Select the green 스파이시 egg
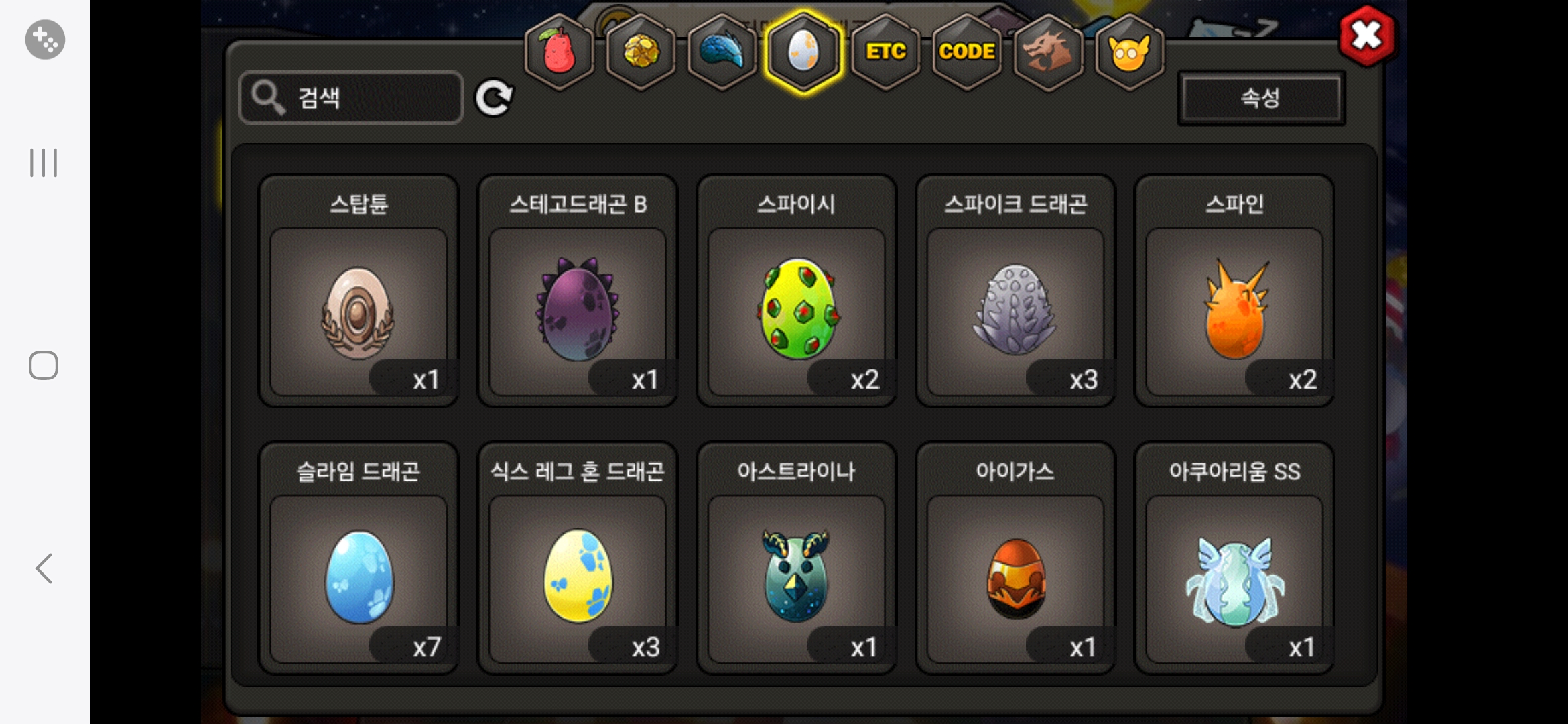Viewport: 1568px width, 724px height. pos(797,291)
